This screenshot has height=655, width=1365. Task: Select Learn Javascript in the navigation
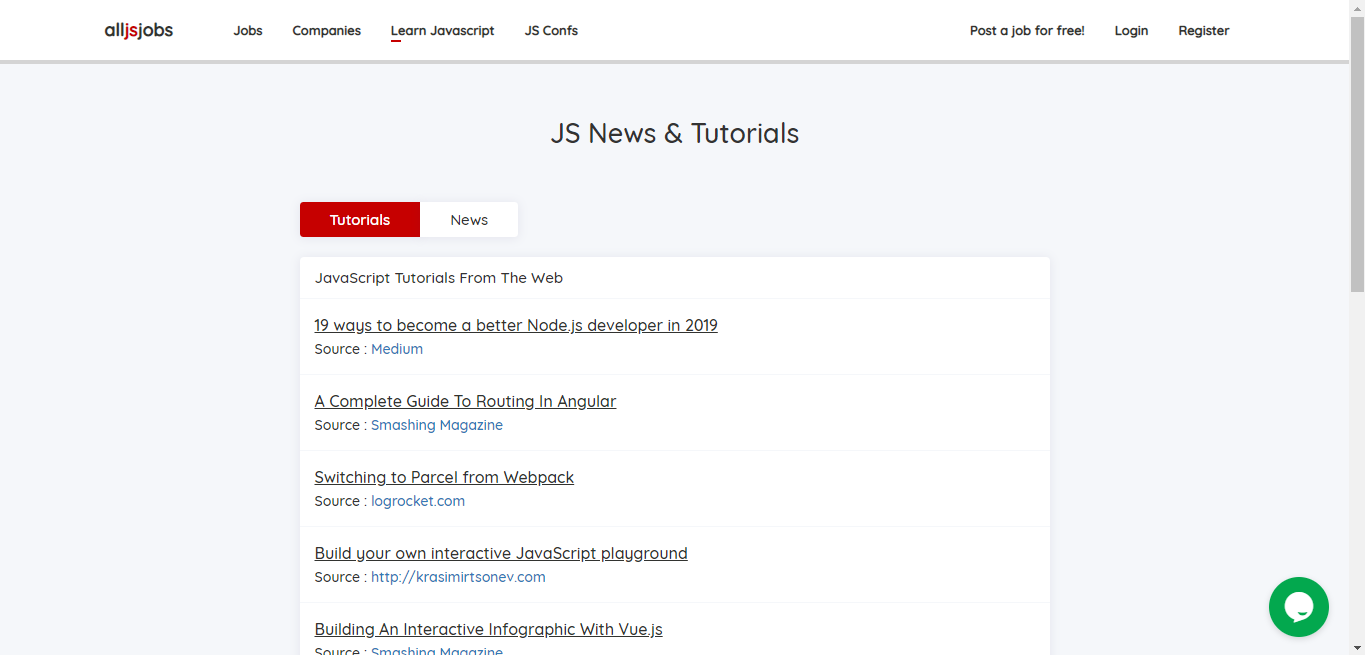(442, 31)
